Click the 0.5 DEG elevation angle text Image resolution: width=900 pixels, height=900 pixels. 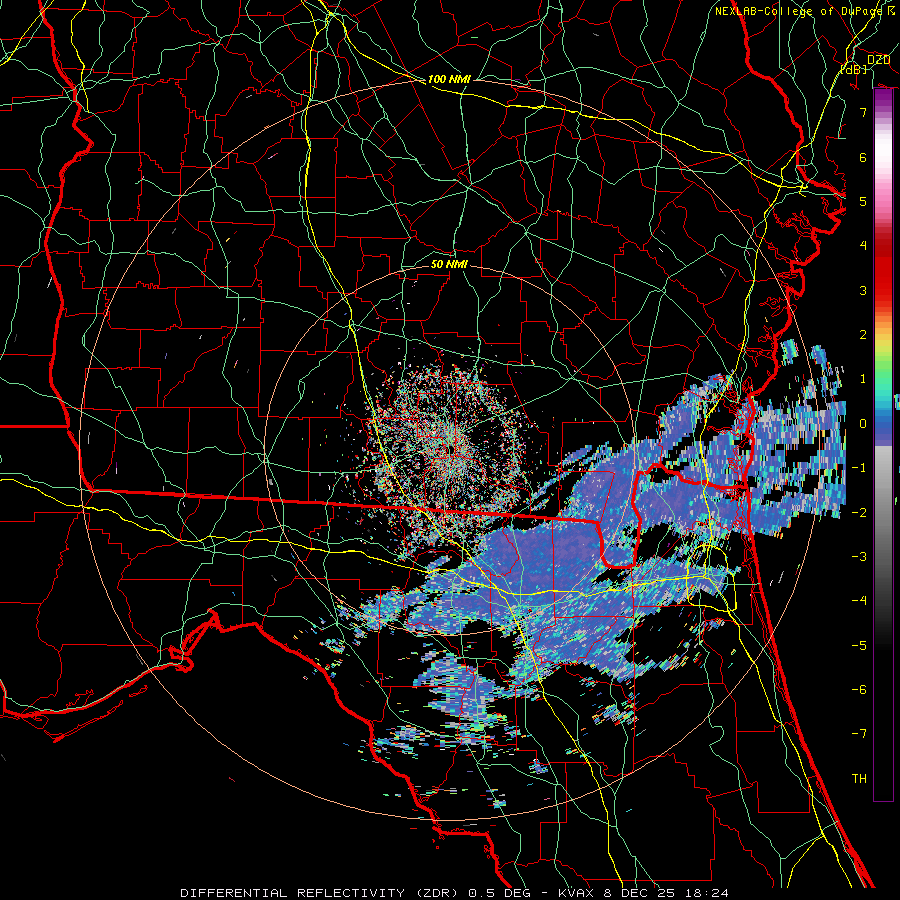coord(499,893)
